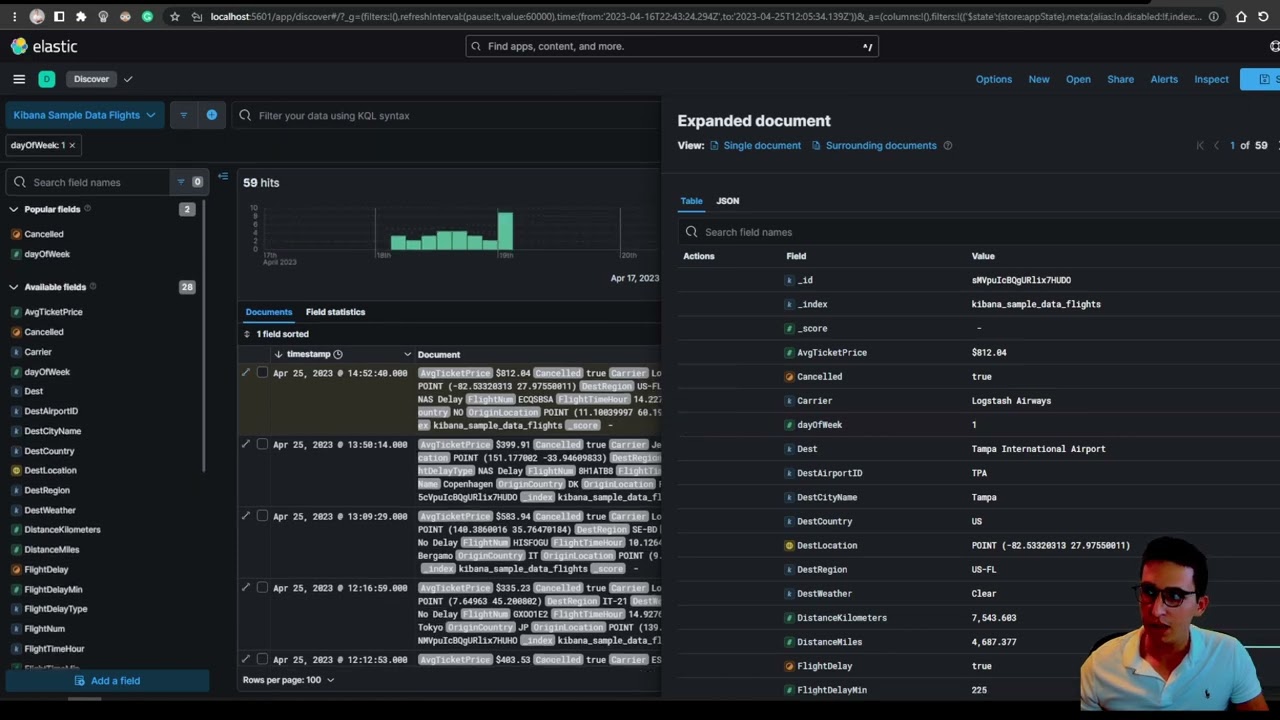1280x720 pixels.
Task: Click the tallest histogram bar near 19th
Action: click(505, 231)
